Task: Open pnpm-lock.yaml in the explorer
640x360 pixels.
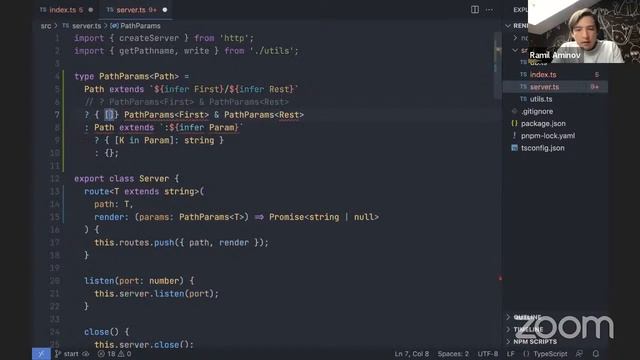Action: [548, 136]
